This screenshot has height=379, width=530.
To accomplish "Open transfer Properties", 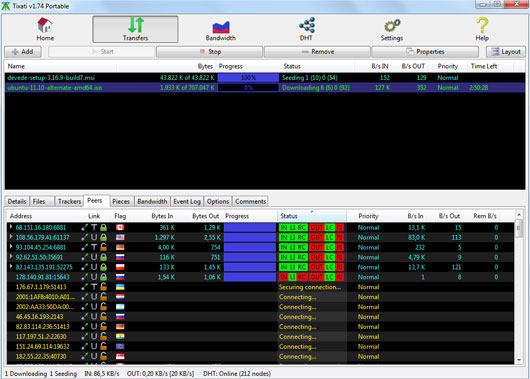I will pos(425,52).
